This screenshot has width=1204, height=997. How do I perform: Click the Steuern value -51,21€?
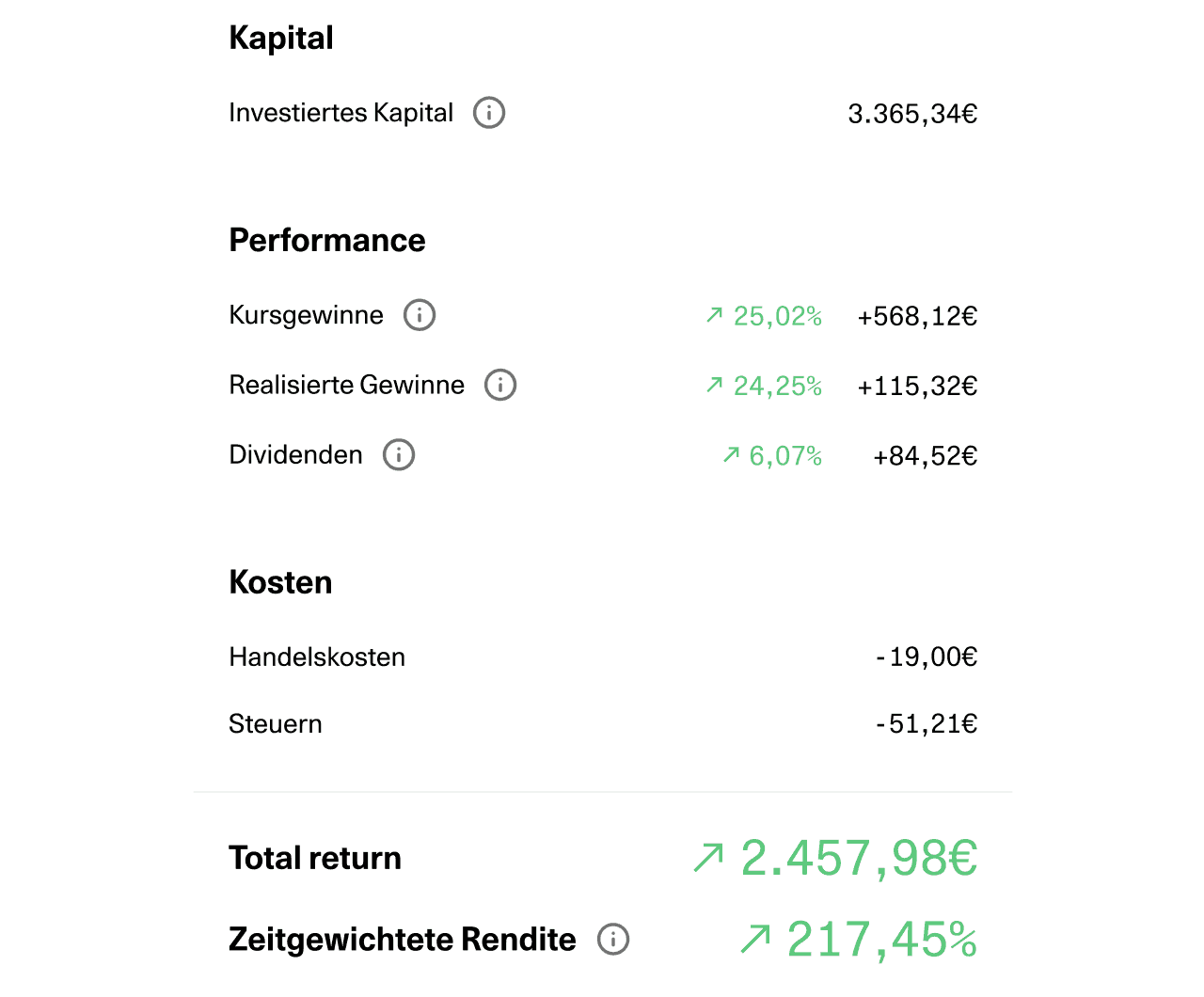[x=927, y=724]
